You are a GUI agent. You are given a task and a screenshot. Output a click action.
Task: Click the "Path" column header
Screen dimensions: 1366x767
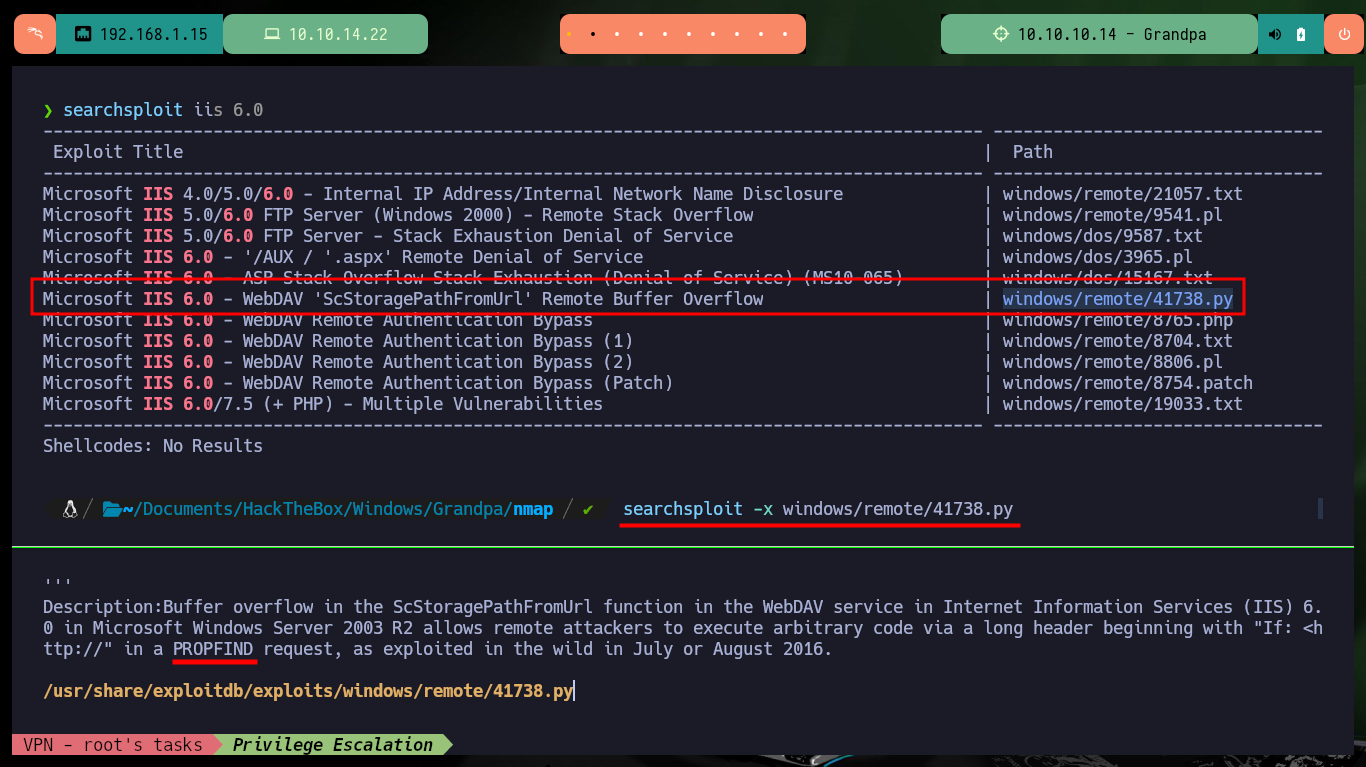coord(1033,152)
